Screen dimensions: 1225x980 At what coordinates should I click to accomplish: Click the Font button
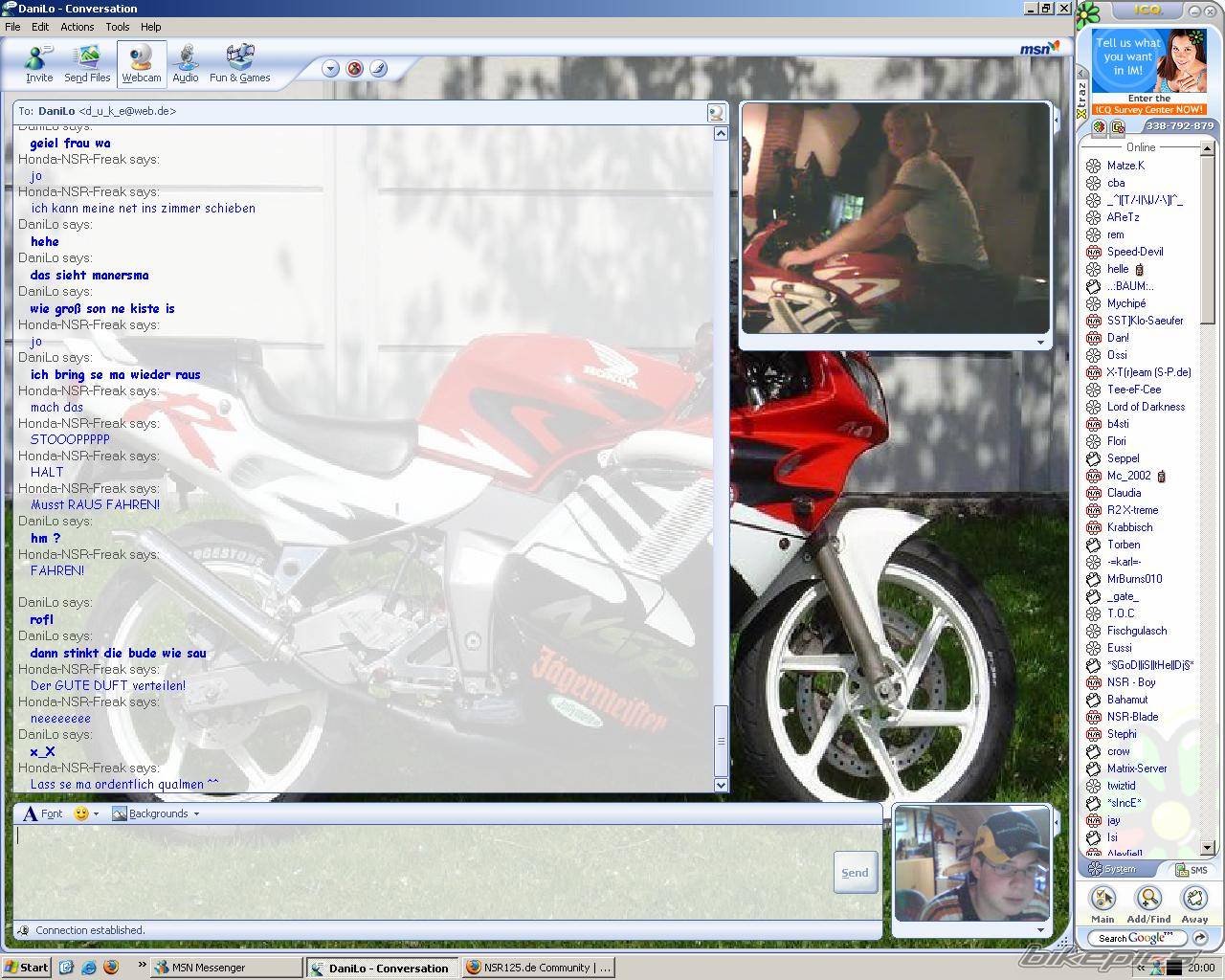(43, 813)
